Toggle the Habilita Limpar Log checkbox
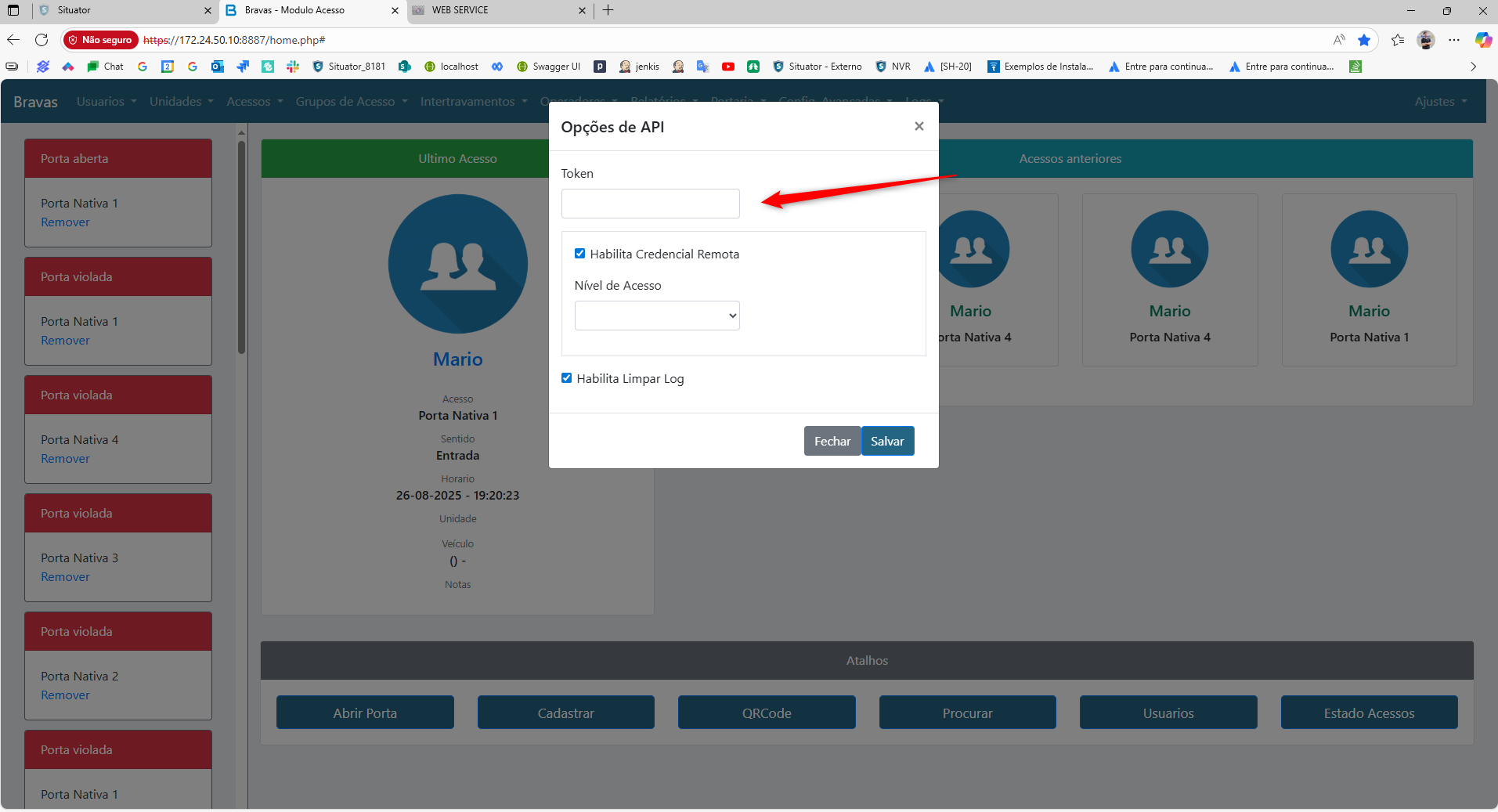Image resolution: width=1498 pixels, height=812 pixels. click(566, 378)
